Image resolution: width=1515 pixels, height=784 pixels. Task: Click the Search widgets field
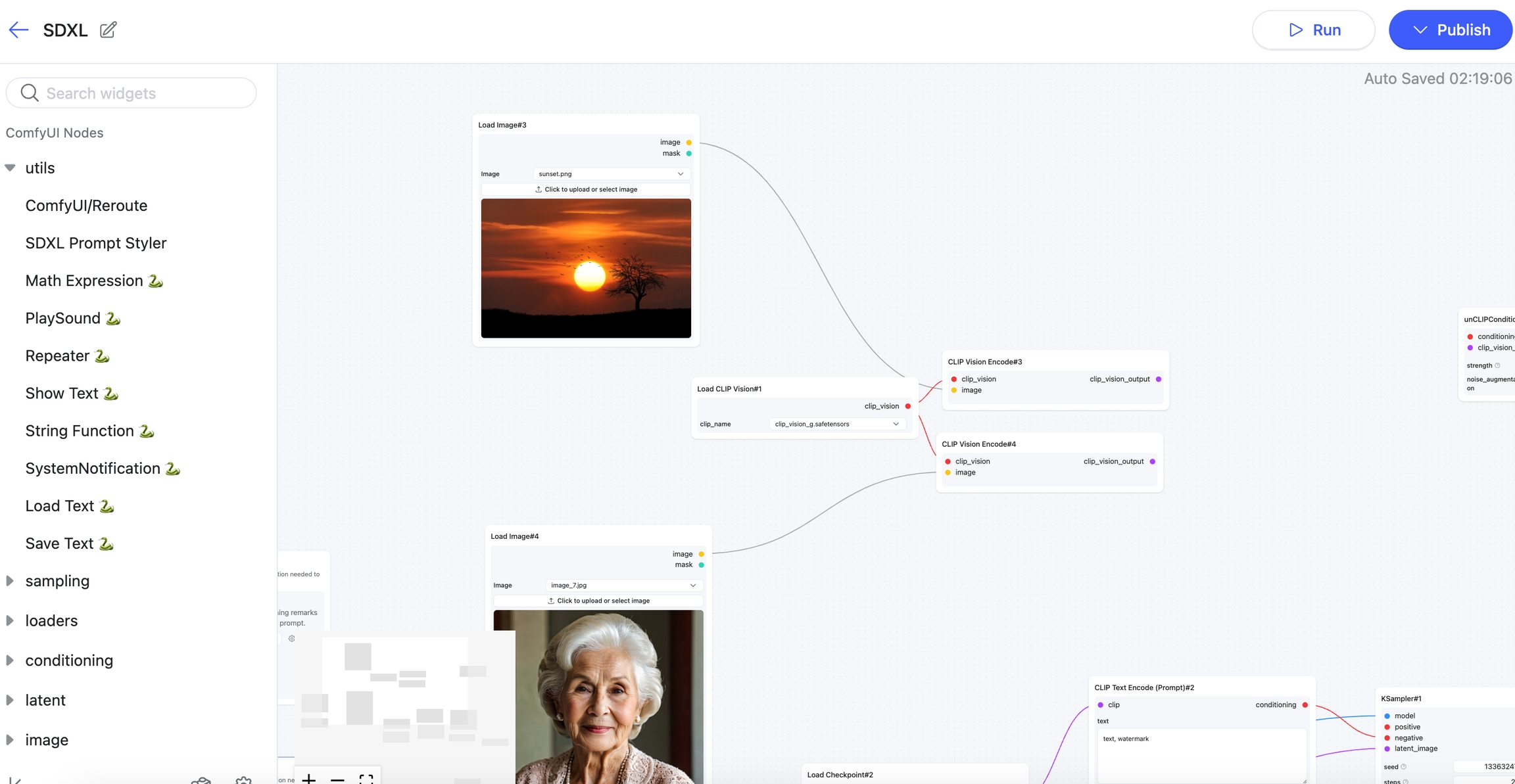click(132, 93)
